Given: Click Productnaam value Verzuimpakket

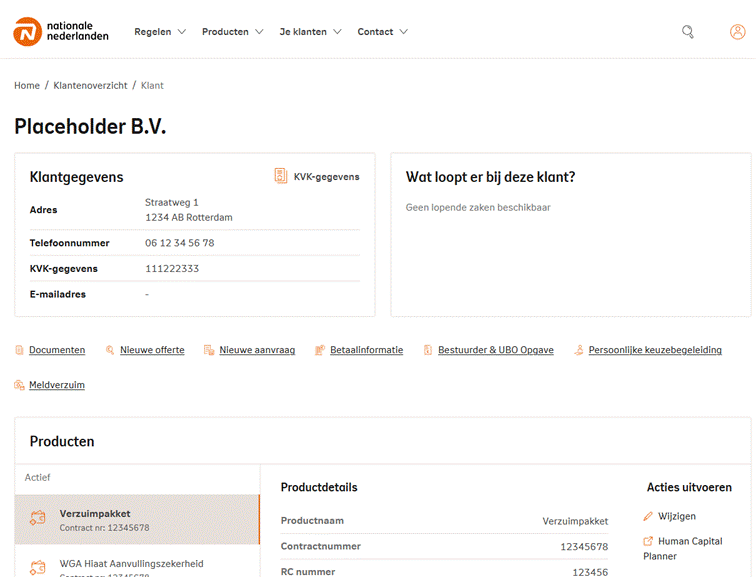Looking at the screenshot, I should pos(575,521).
